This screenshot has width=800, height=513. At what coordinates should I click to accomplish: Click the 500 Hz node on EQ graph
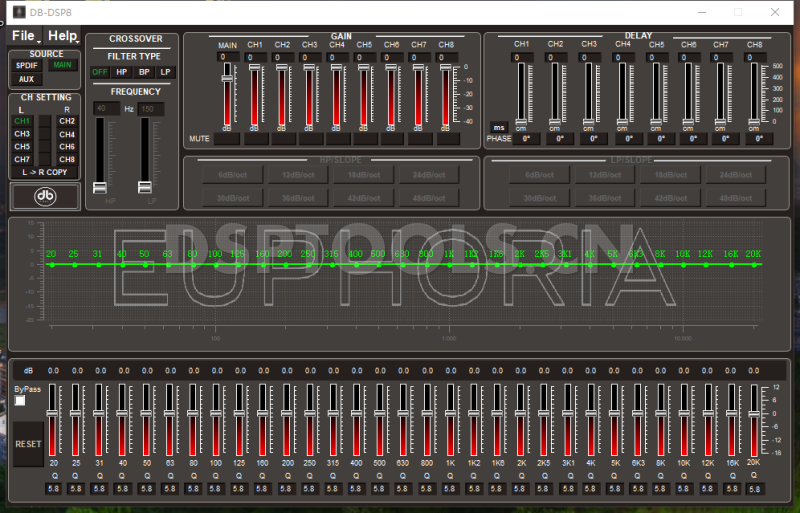[x=380, y=264]
